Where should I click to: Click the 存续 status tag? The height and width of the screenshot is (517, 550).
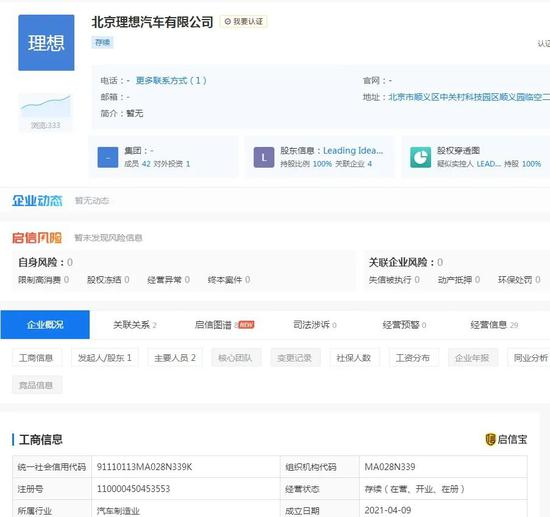click(102, 42)
